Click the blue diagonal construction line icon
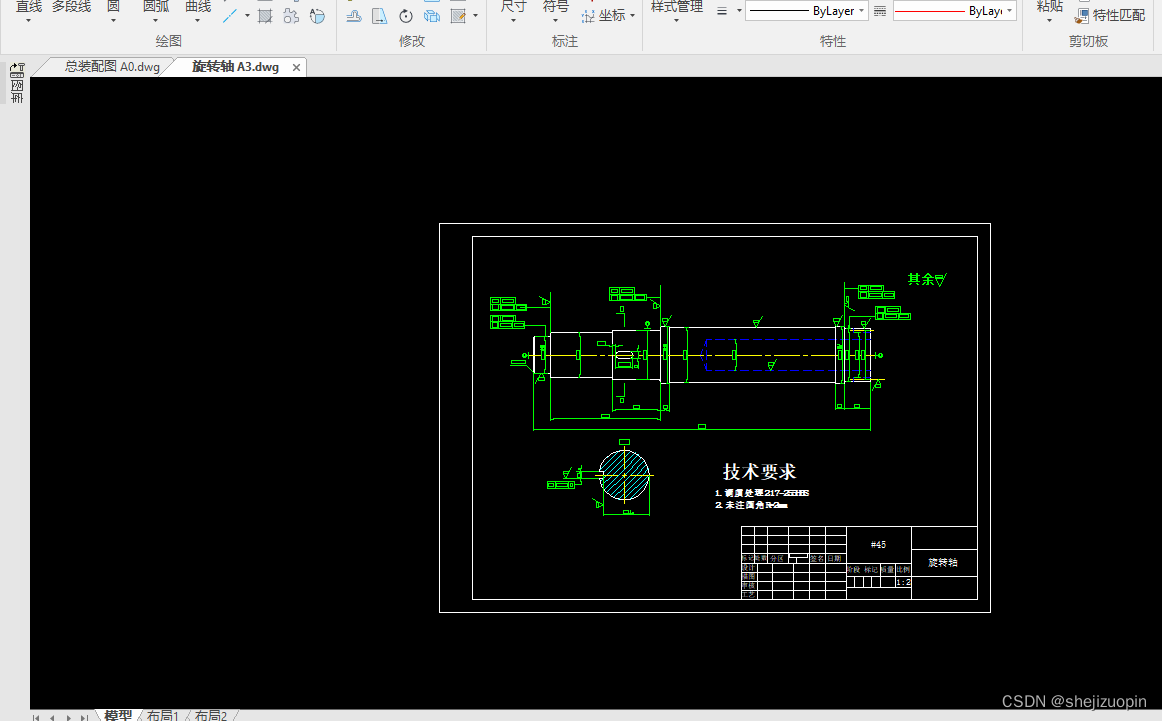 click(x=230, y=16)
